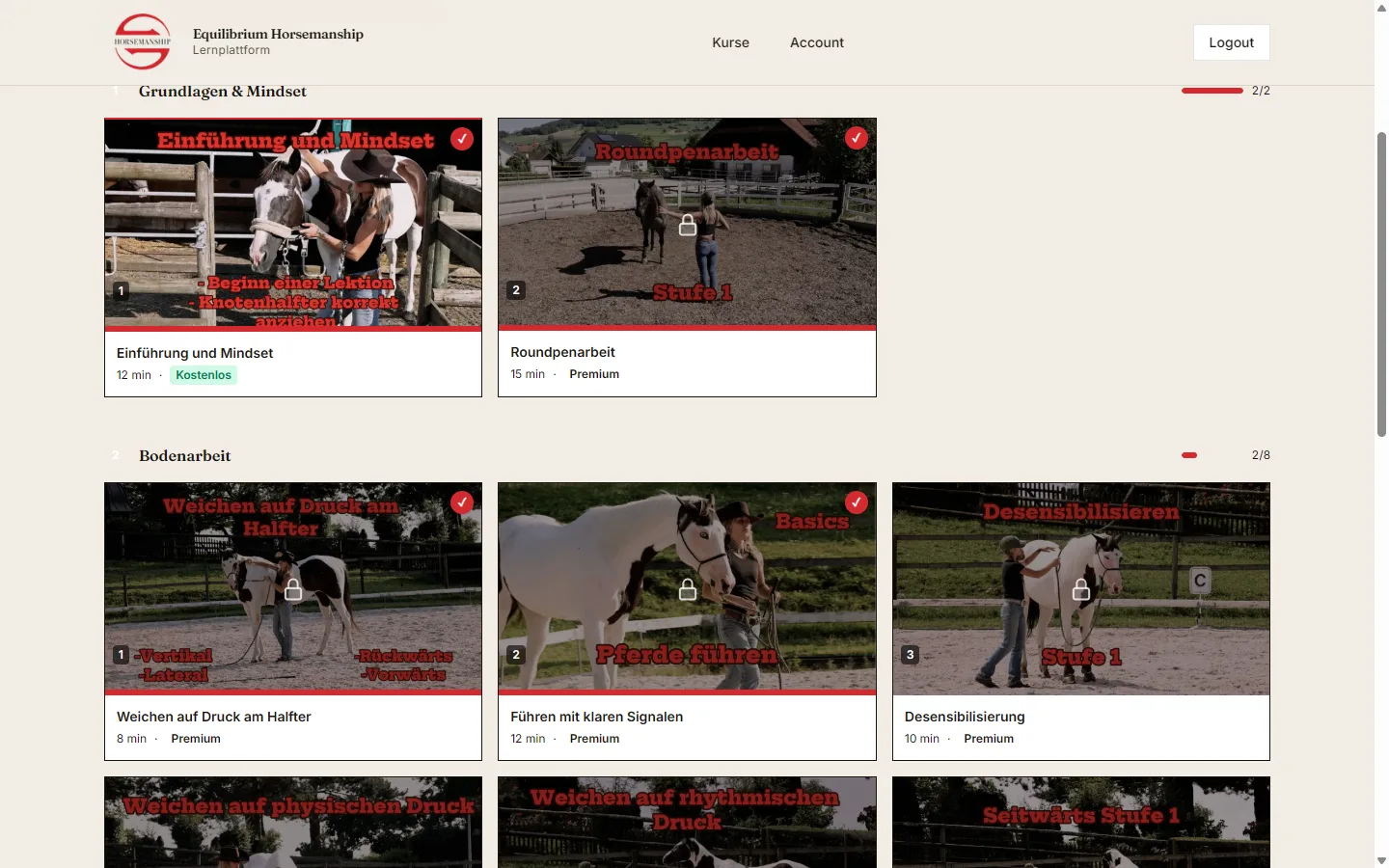This screenshot has height=868, width=1389.
Task: Click completed checkmark on Roundpenarbeit card
Action: (857, 138)
